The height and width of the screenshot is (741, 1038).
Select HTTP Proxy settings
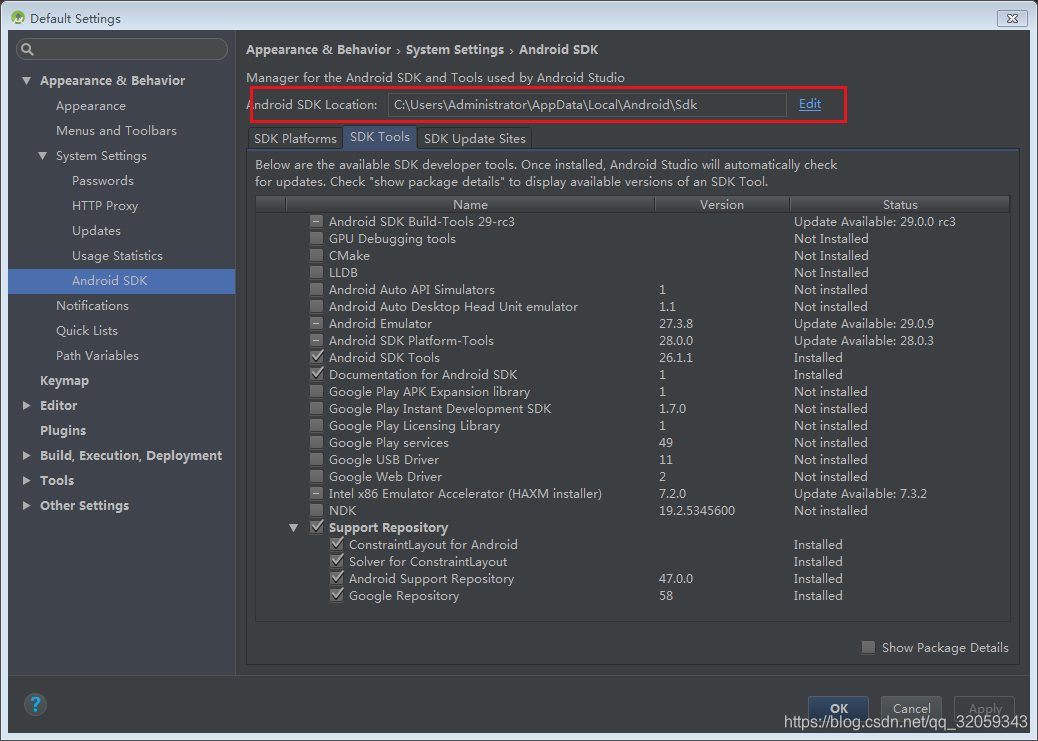(x=105, y=206)
